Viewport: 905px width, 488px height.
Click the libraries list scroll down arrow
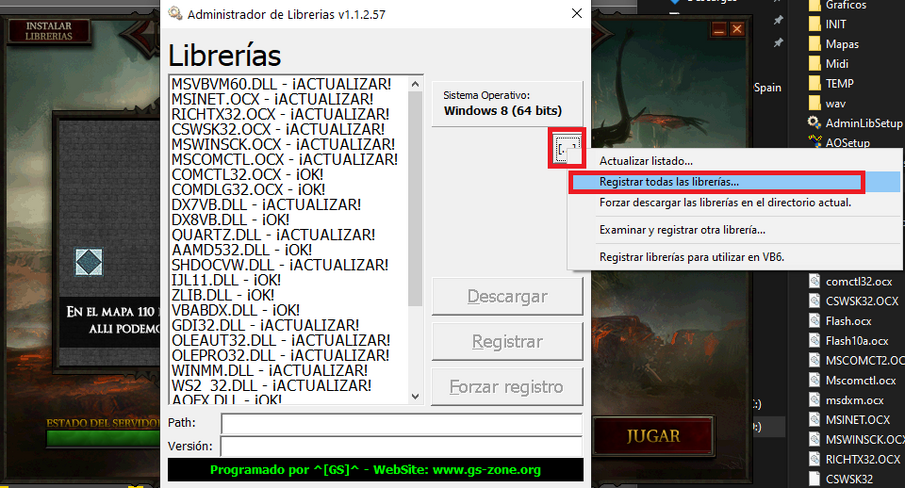pyautogui.click(x=415, y=396)
